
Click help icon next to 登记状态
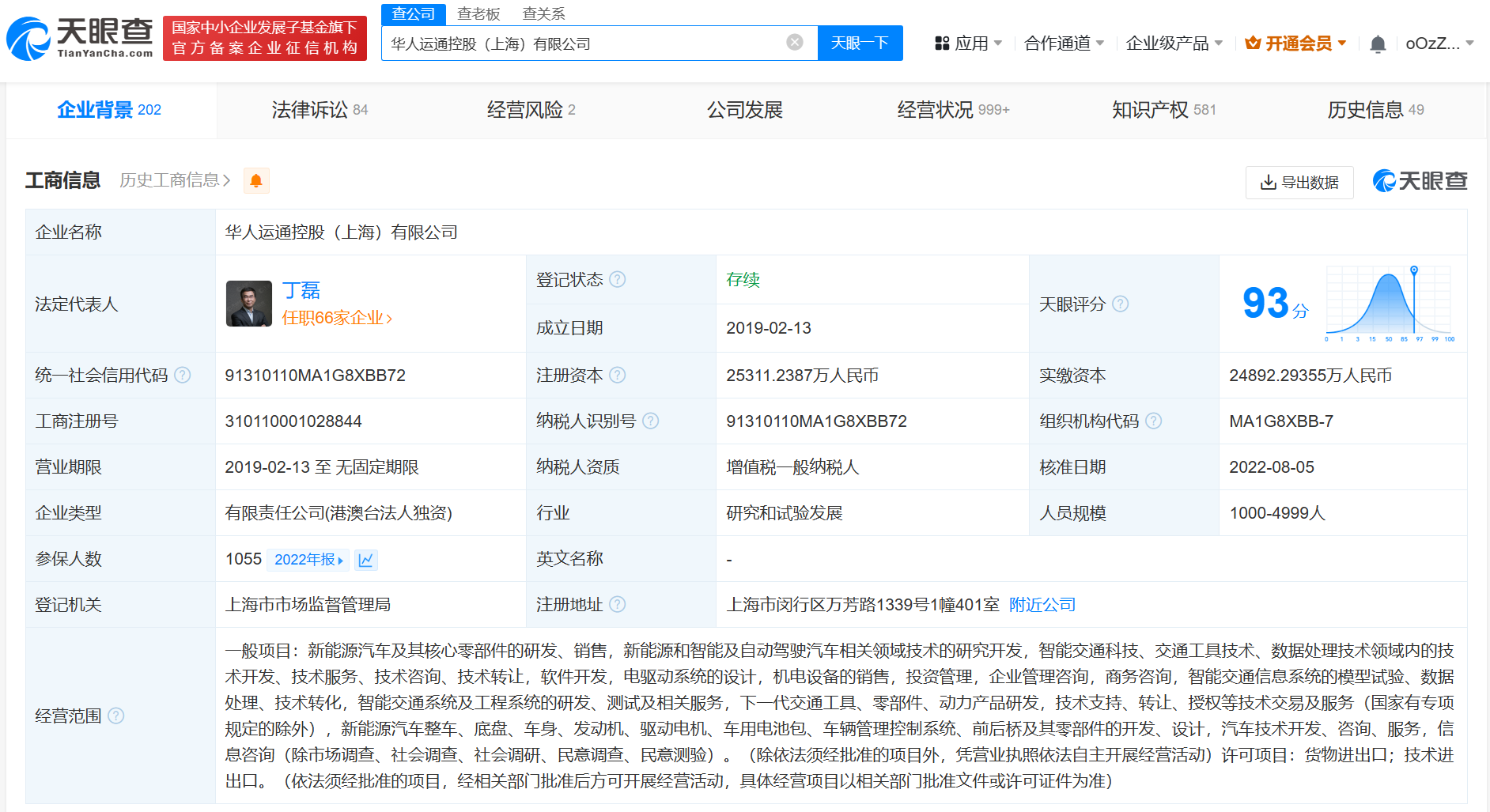coord(618,280)
